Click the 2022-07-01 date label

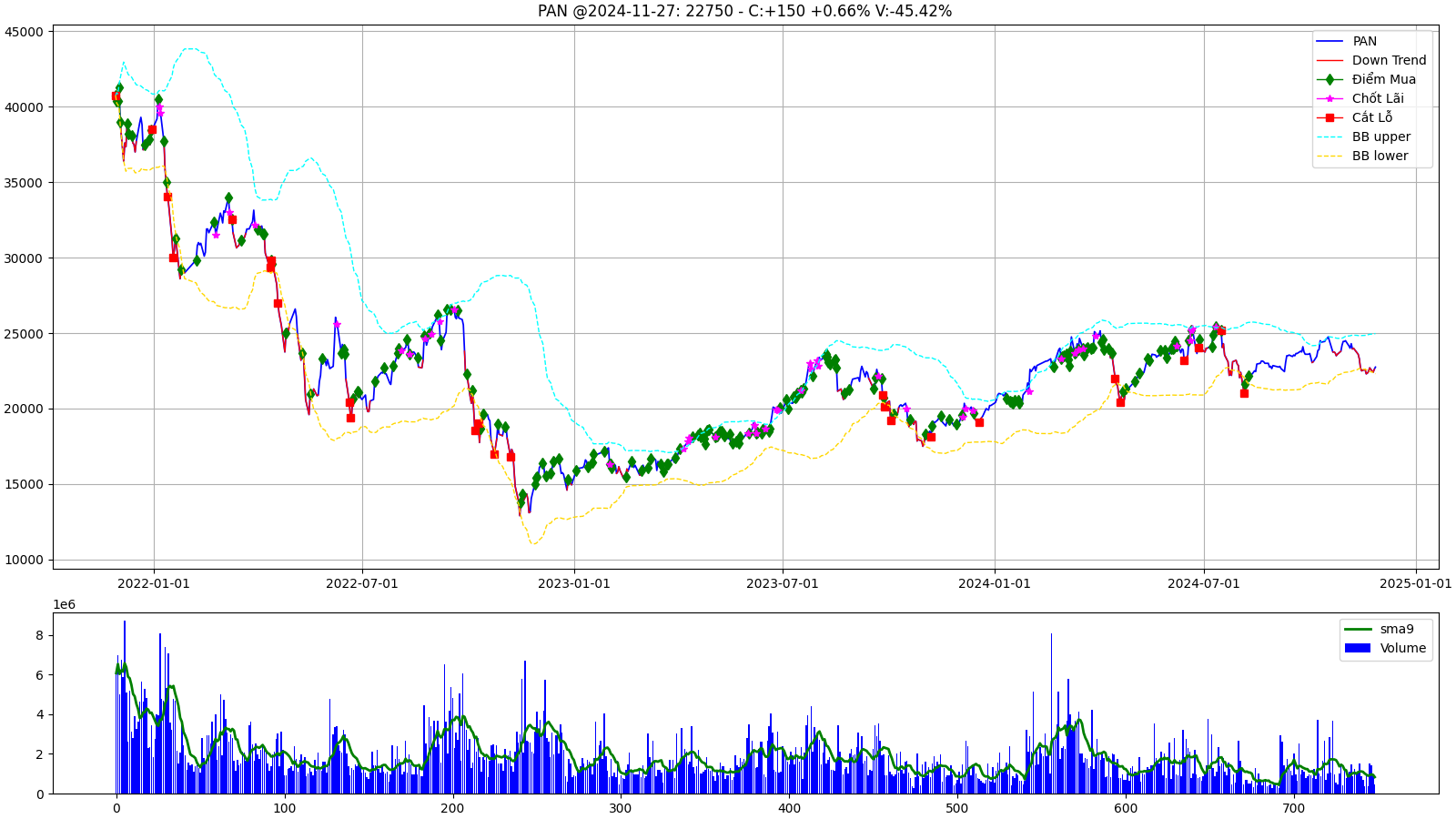click(x=362, y=583)
